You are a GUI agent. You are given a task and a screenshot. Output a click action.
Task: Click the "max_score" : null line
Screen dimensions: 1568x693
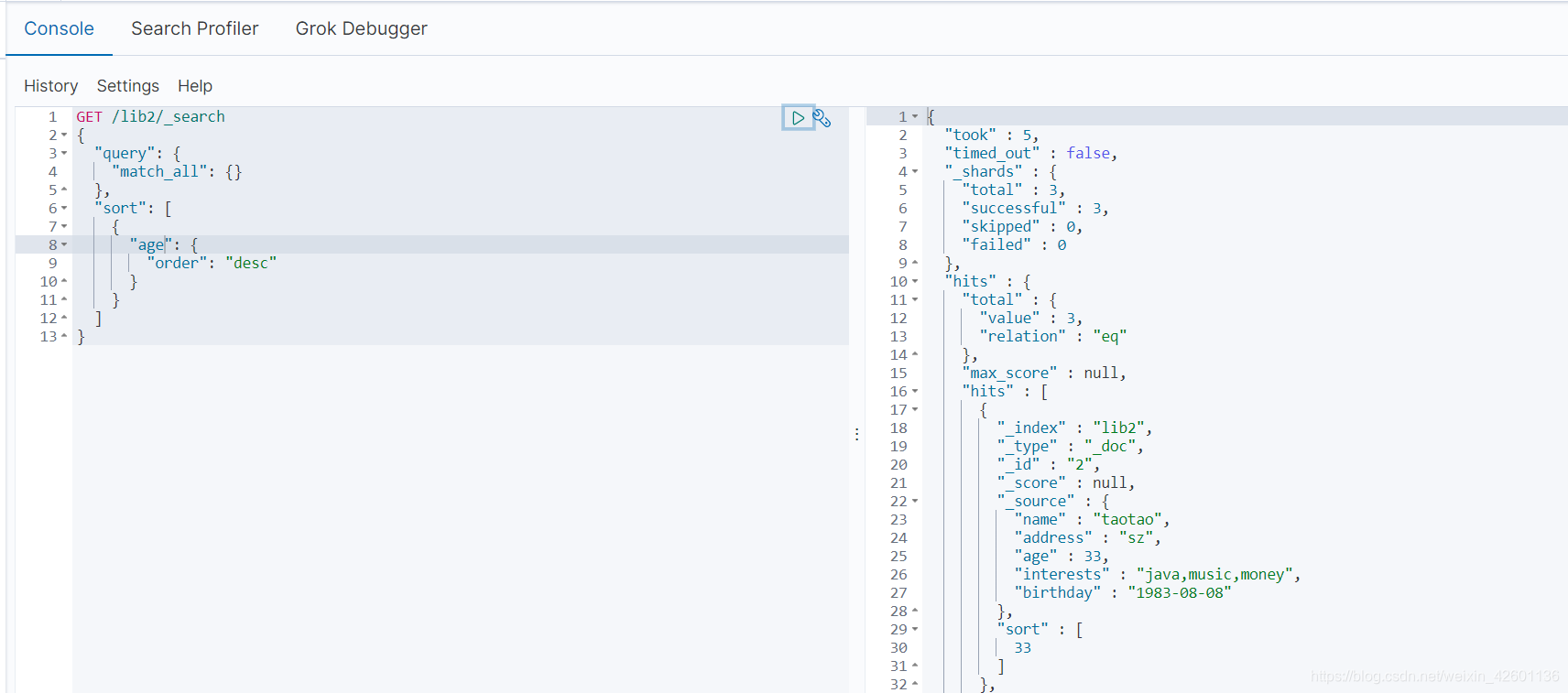coord(1044,373)
